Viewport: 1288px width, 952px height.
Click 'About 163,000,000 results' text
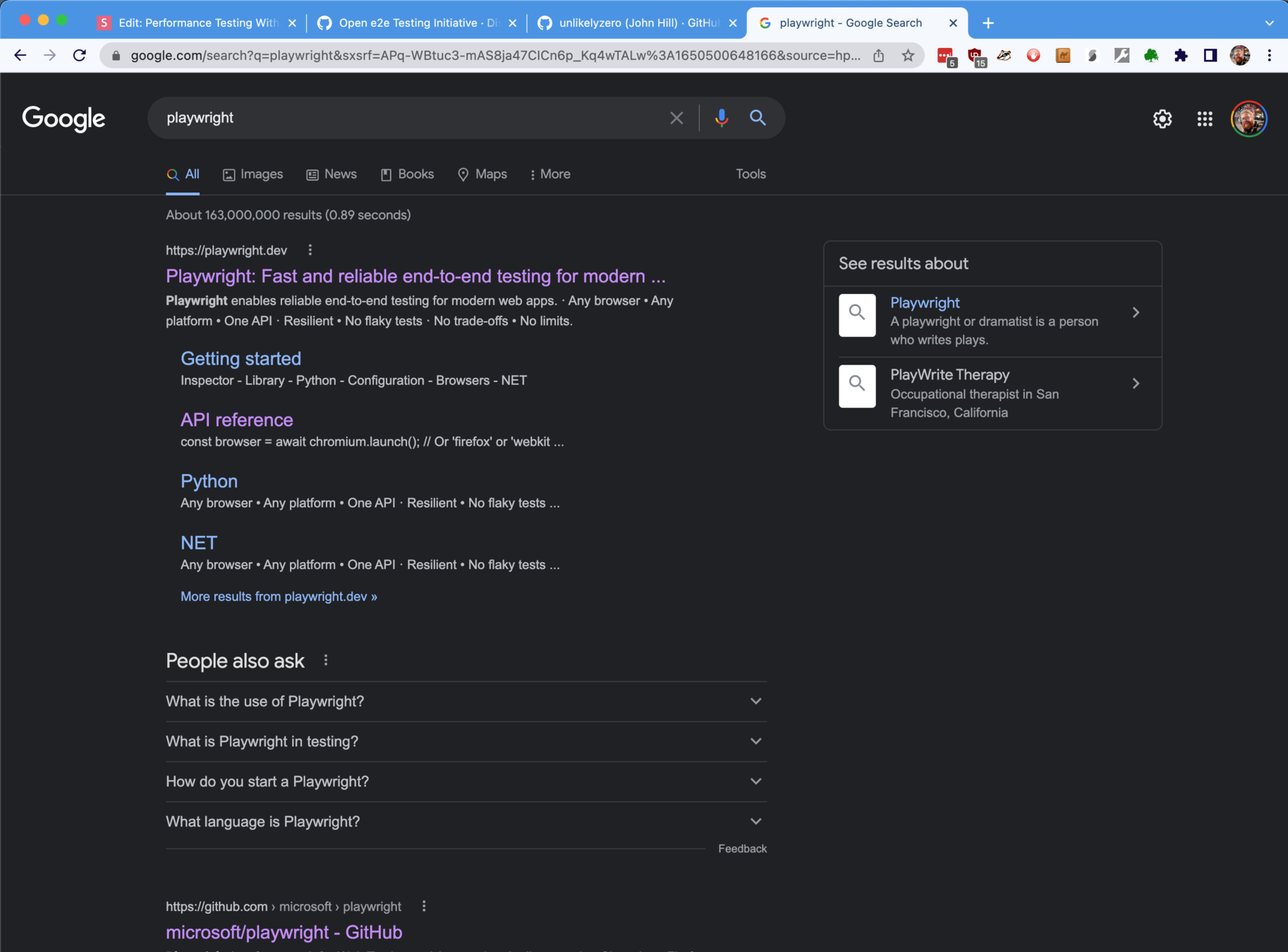click(x=243, y=215)
